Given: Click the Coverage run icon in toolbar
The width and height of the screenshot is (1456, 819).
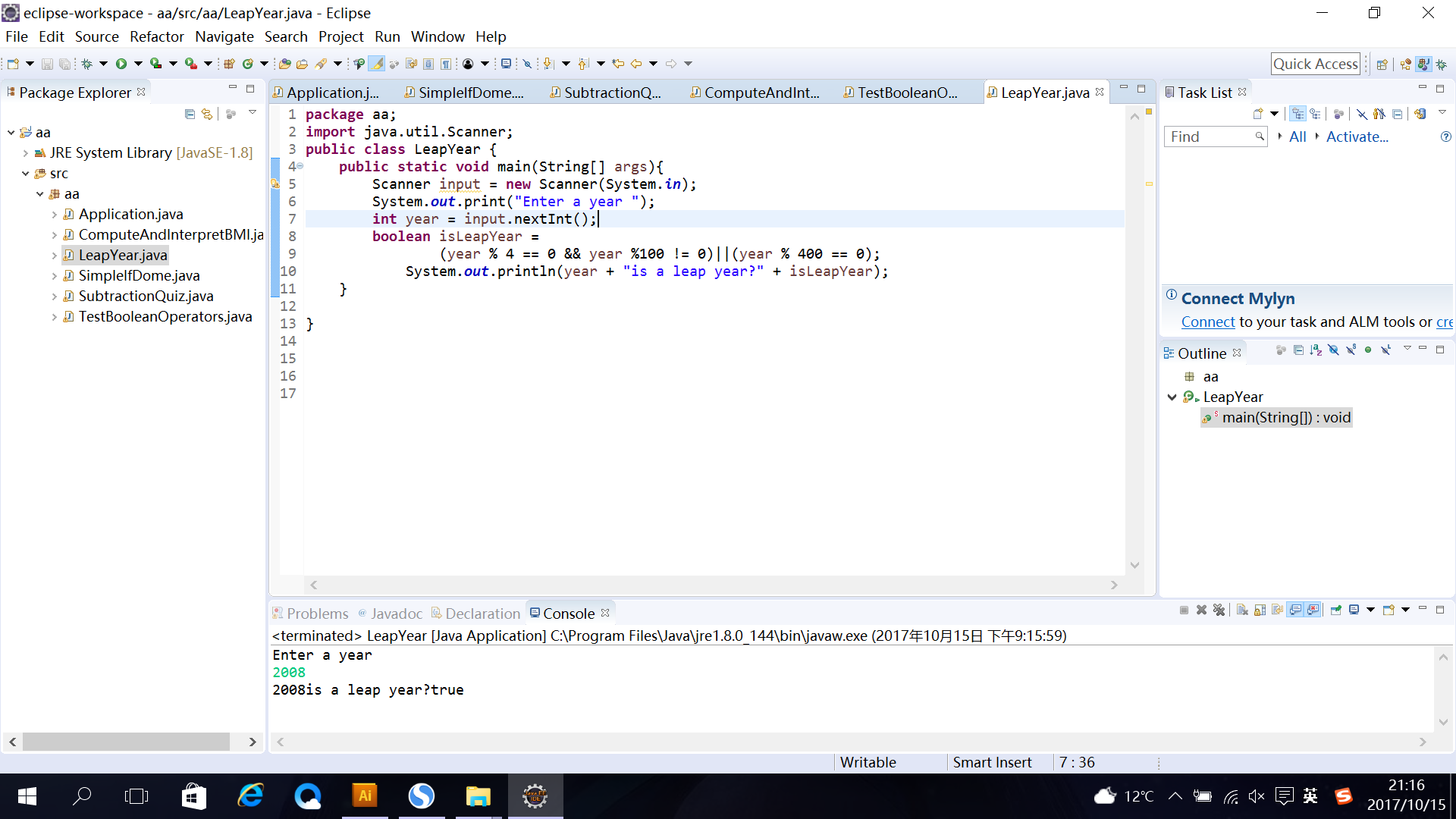Looking at the screenshot, I should pyautogui.click(x=155, y=64).
